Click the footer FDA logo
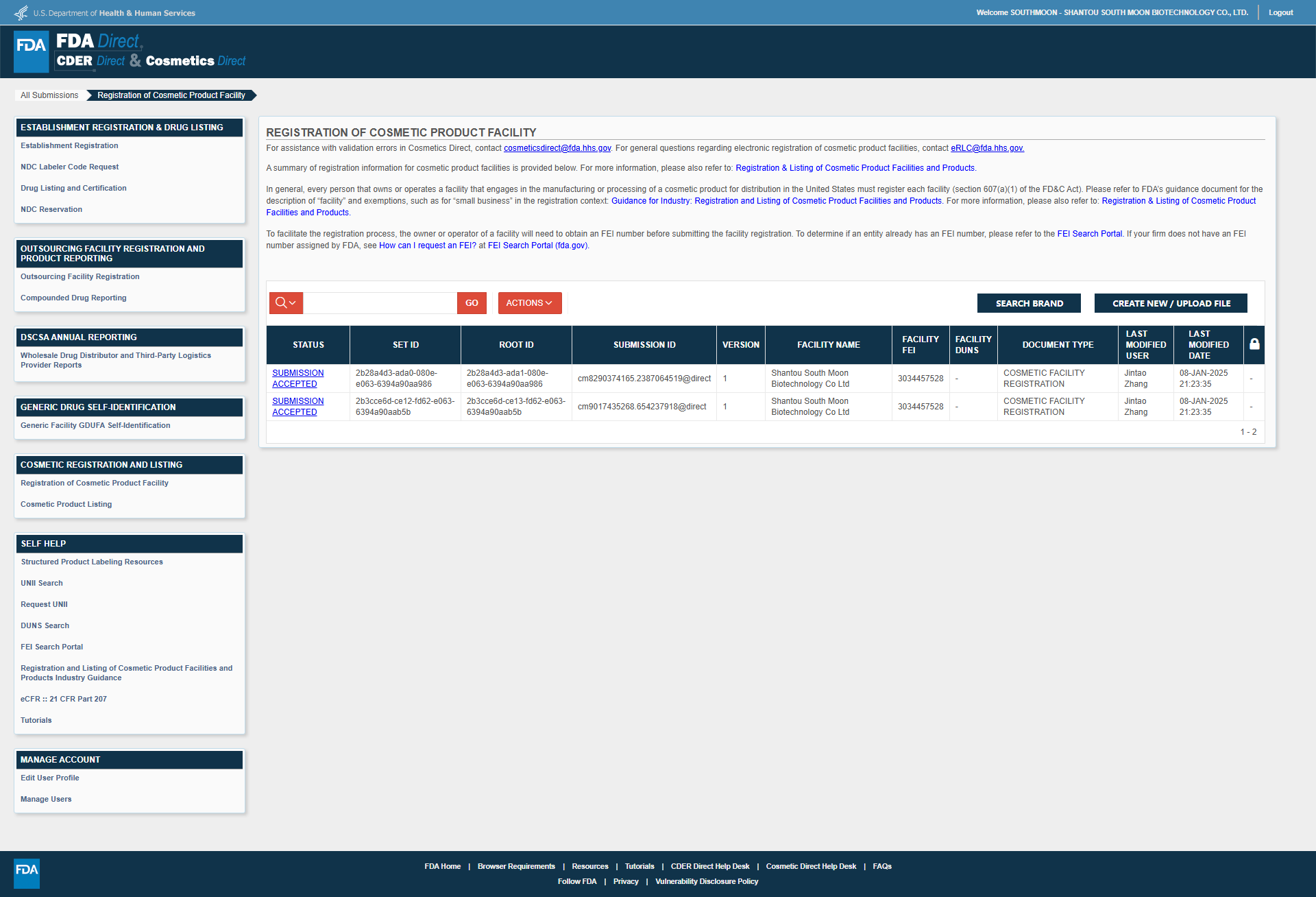 pyautogui.click(x=27, y=873)
